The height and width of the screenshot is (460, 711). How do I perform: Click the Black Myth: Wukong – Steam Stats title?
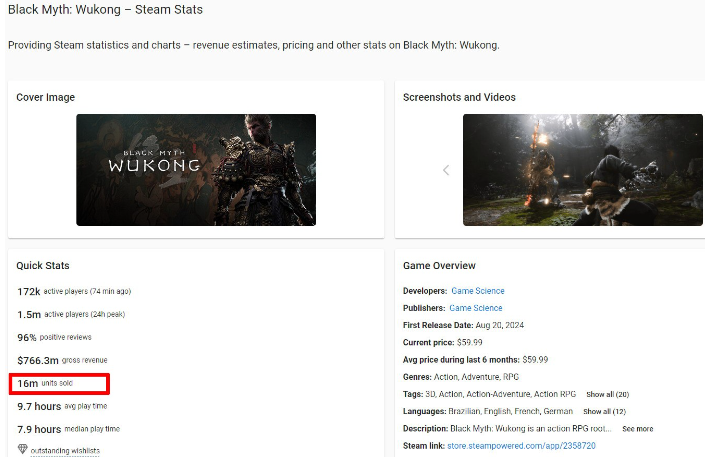pos(105,10)
